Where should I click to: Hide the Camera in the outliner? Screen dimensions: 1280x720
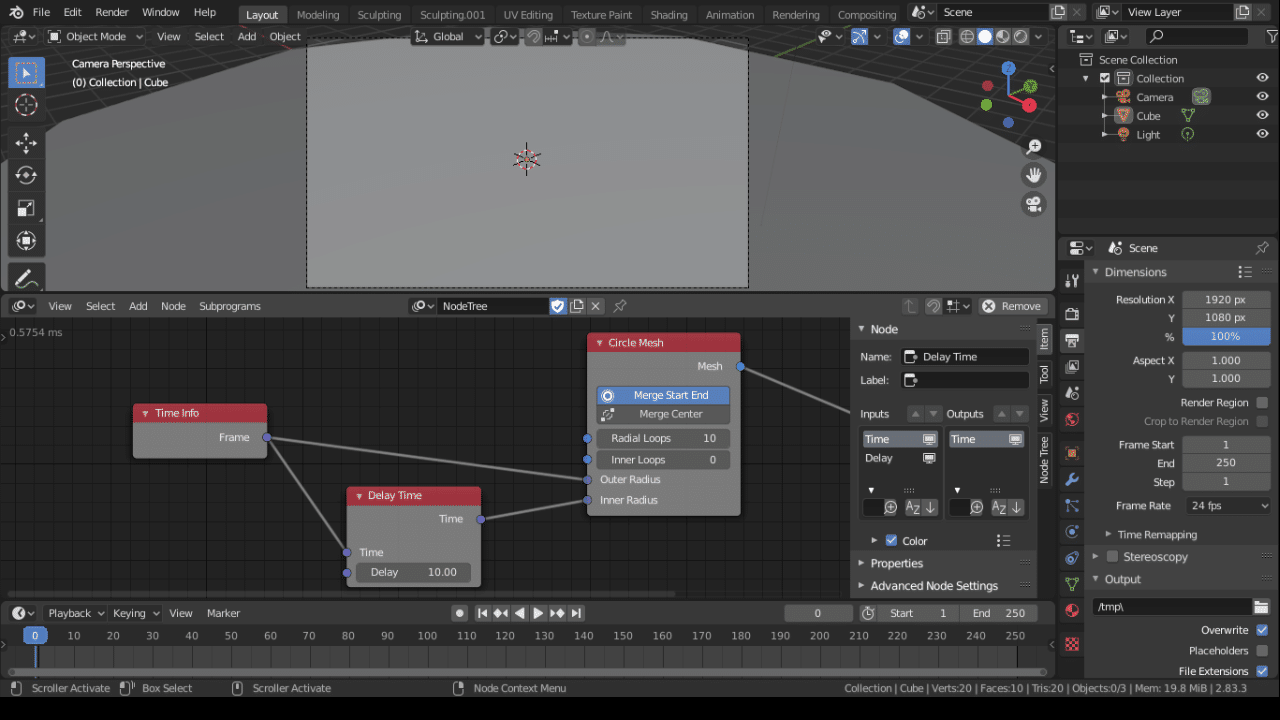click(1262, 97)
